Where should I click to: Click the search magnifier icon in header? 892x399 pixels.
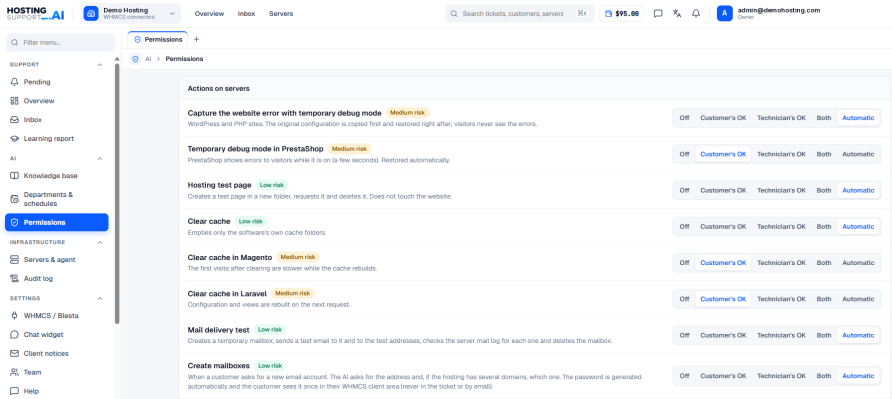454,14
